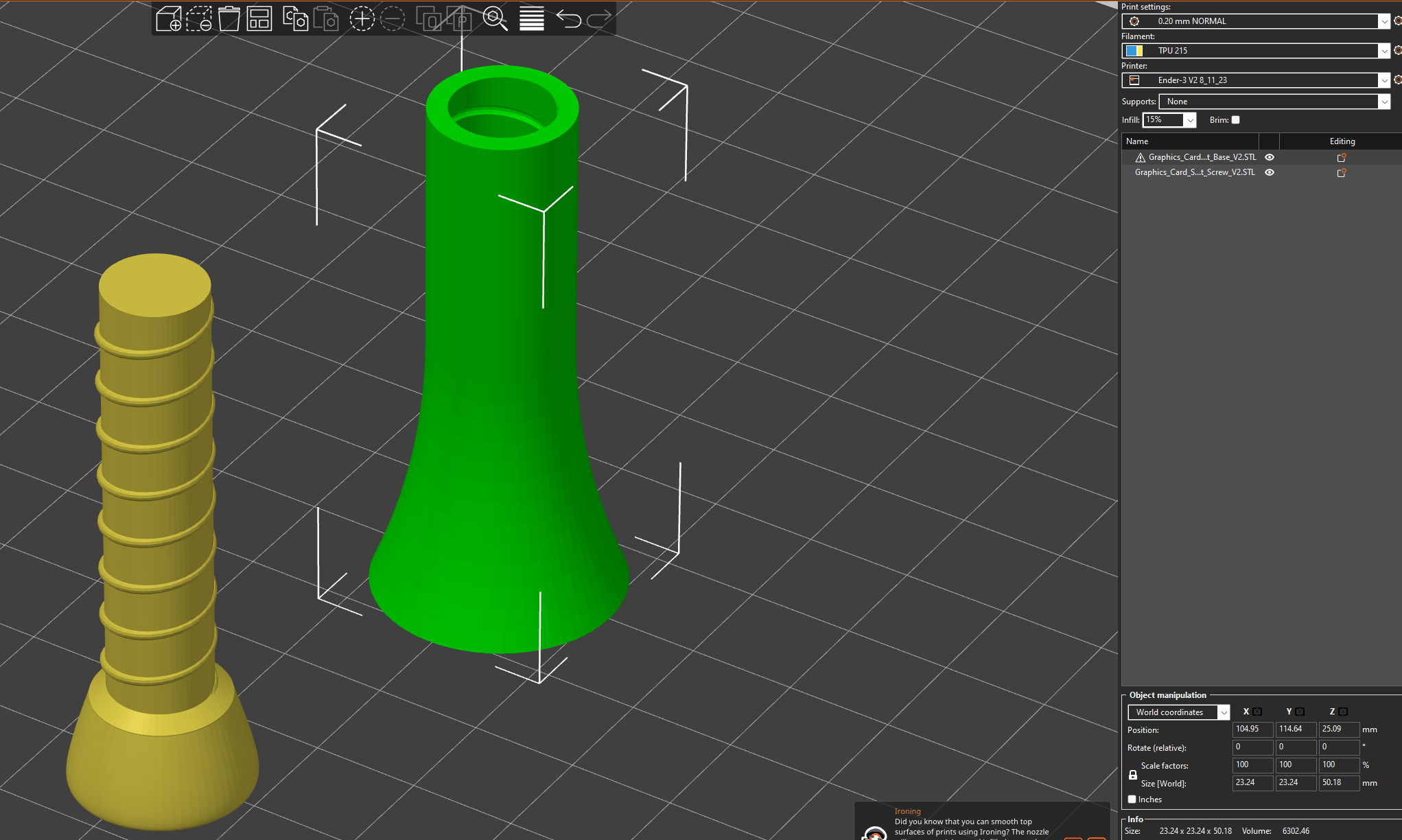Open the variable layer height tool
This screenshot has height=840, width=1402.
pos(531,19)
